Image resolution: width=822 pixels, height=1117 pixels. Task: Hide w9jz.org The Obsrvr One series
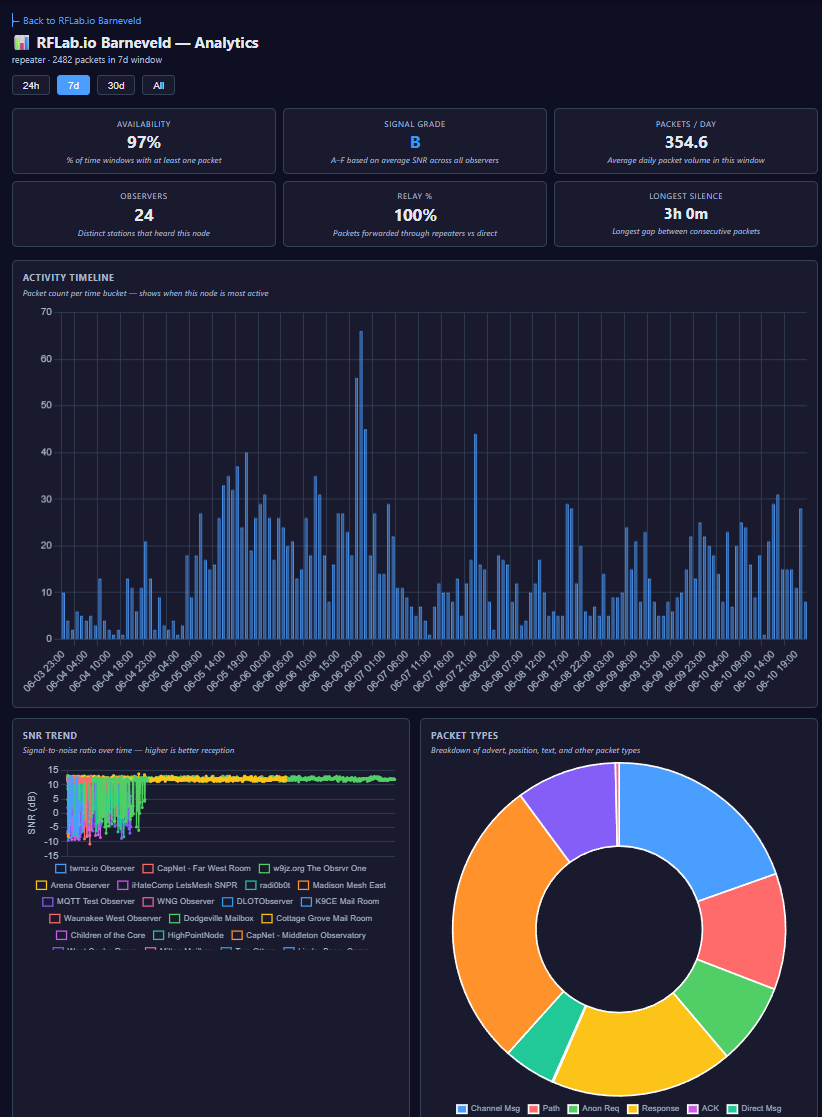pos(313,868)
